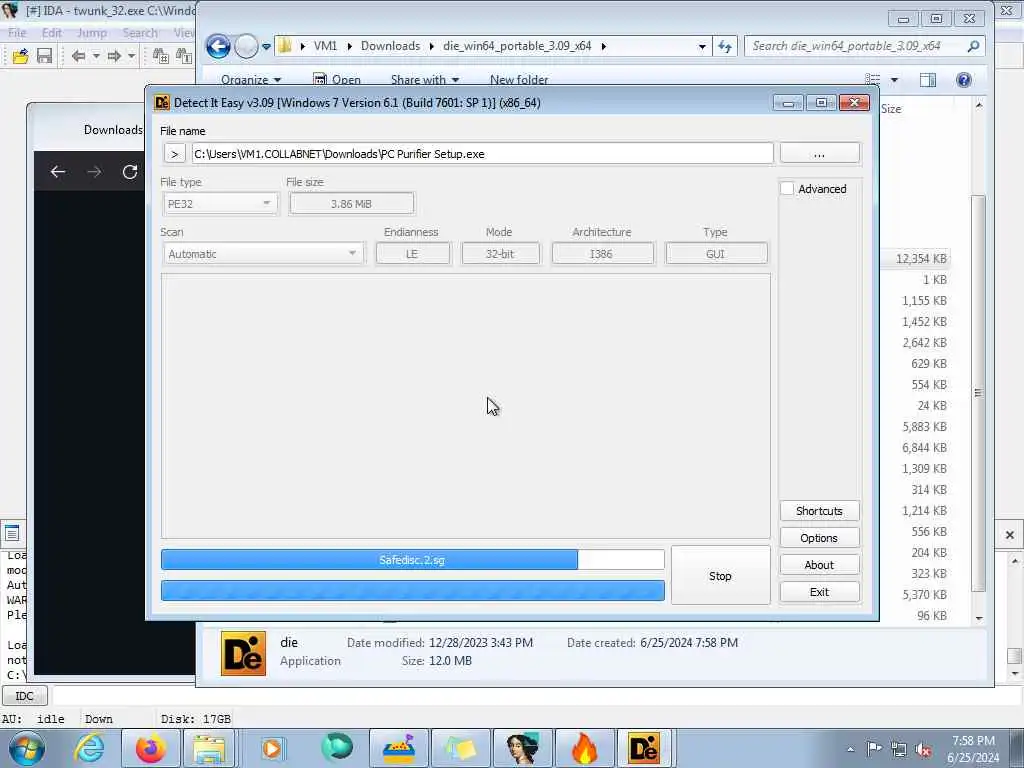The width and height of the screenshot is (1024, 768).
Task: Click the Firefox taskbar icon
Action: pyautogui.click(x=151, y=748)
